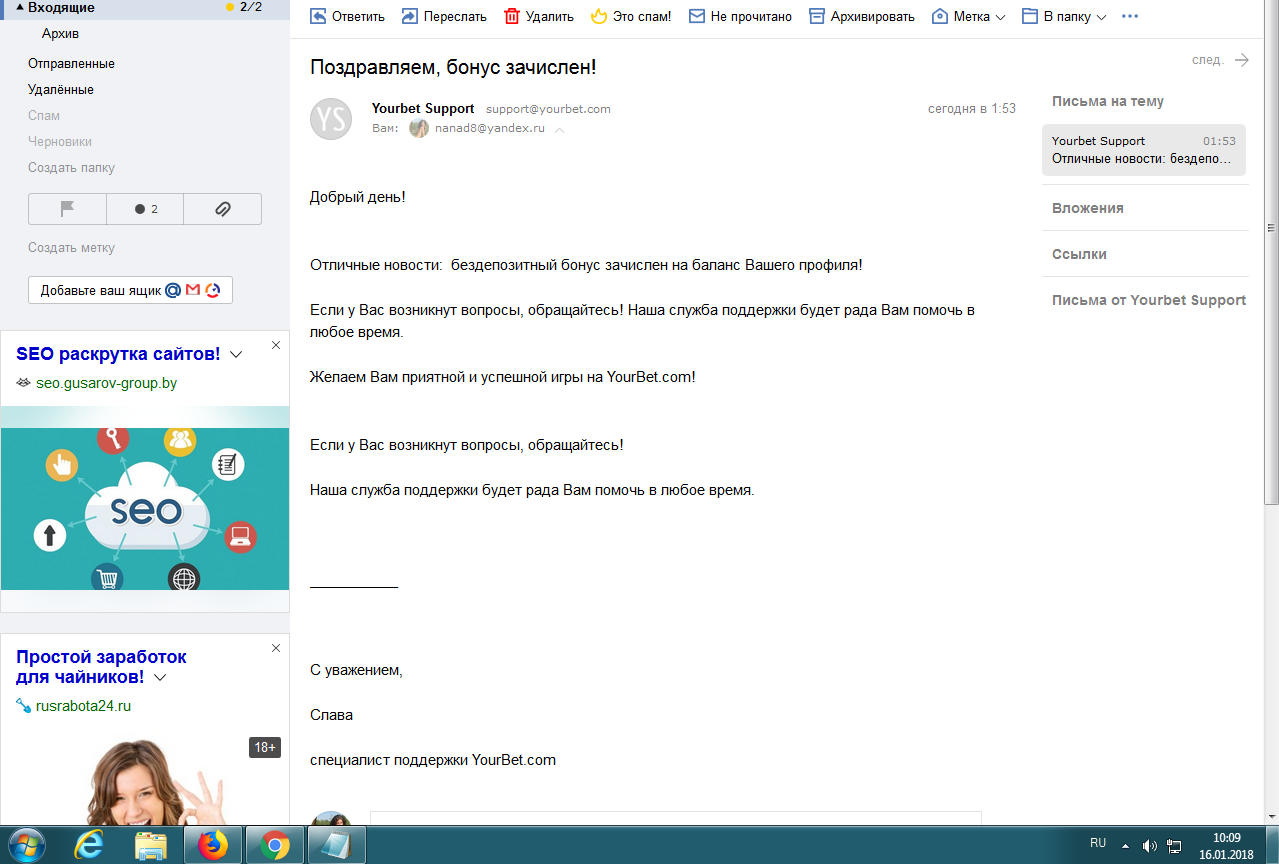Open SEO раскрутка сайтов! ad headline
The width and height of the screenshot is (1279, 864).
pyautogui.click(x=118, y=354)
